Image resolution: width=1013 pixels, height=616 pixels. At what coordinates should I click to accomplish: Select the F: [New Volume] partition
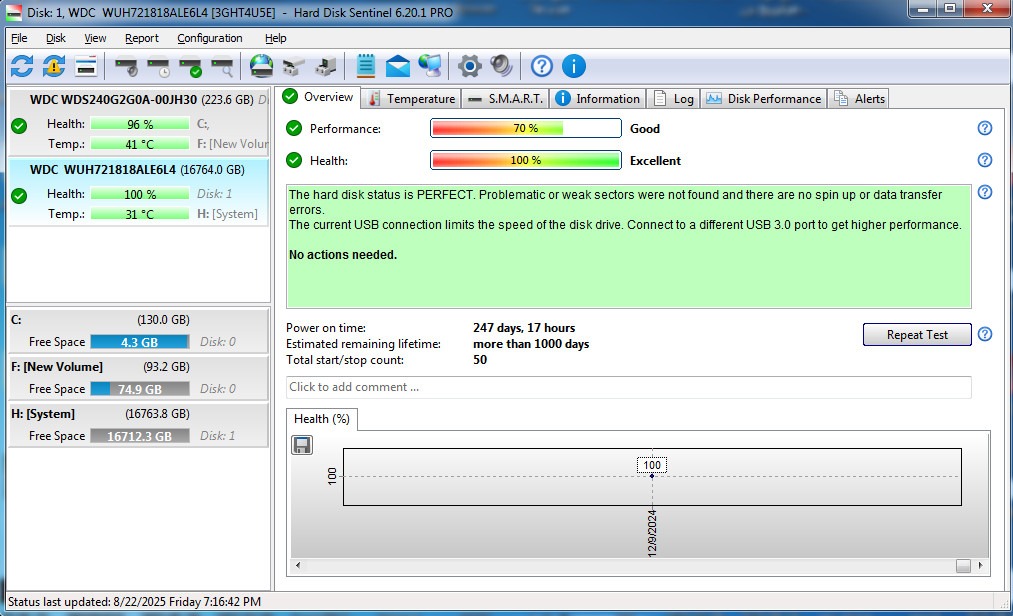[x=138, y=377]
